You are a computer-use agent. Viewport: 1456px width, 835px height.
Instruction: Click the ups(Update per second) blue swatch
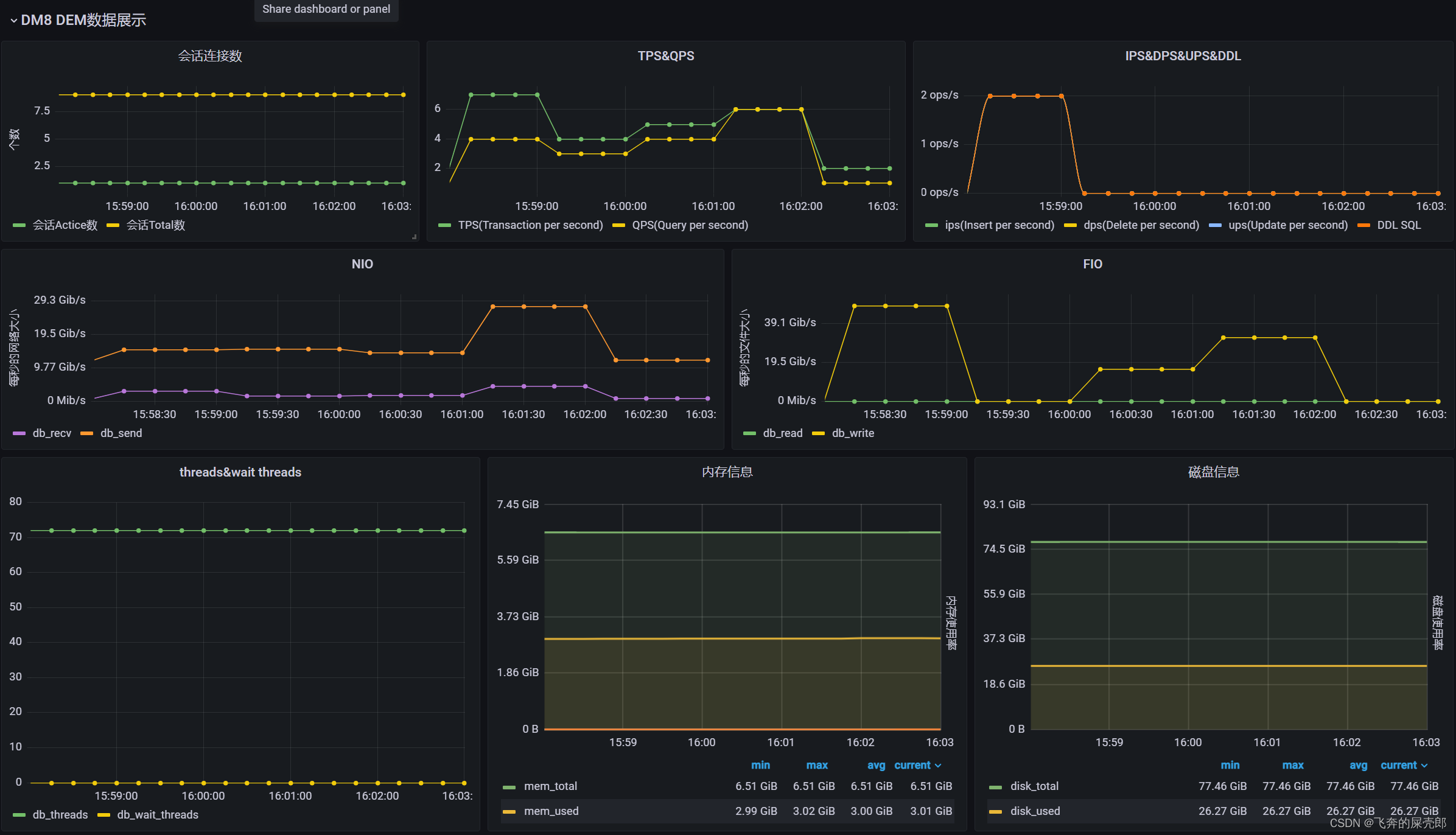1215,225
